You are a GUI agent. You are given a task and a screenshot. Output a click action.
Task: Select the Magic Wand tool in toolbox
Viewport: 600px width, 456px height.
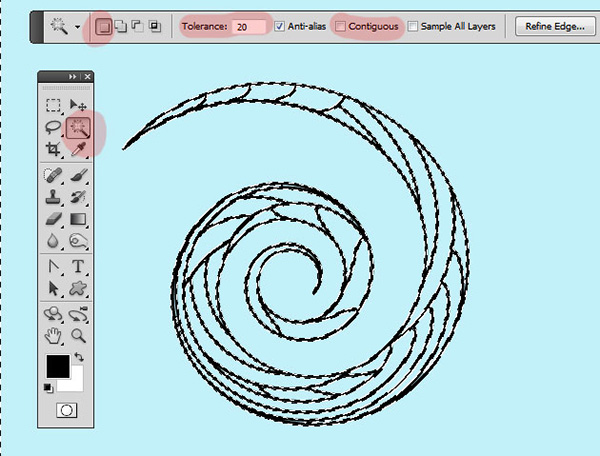78,127
